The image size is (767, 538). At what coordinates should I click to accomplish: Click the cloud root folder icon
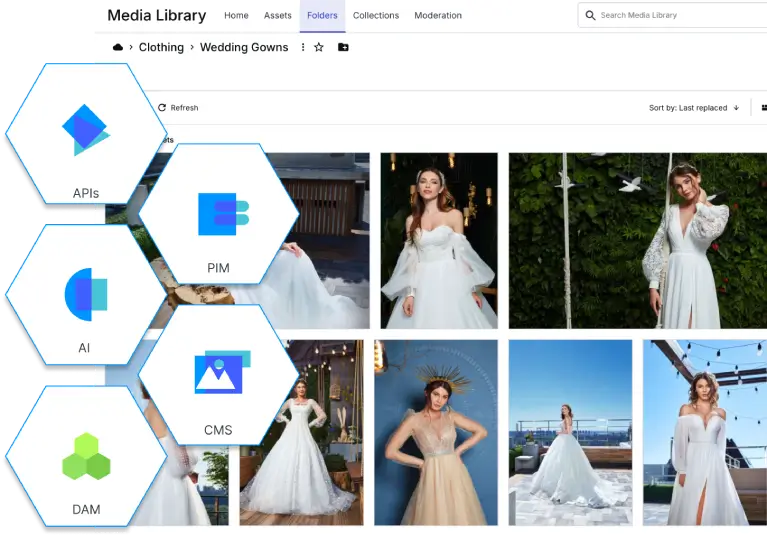pos(118,47)
